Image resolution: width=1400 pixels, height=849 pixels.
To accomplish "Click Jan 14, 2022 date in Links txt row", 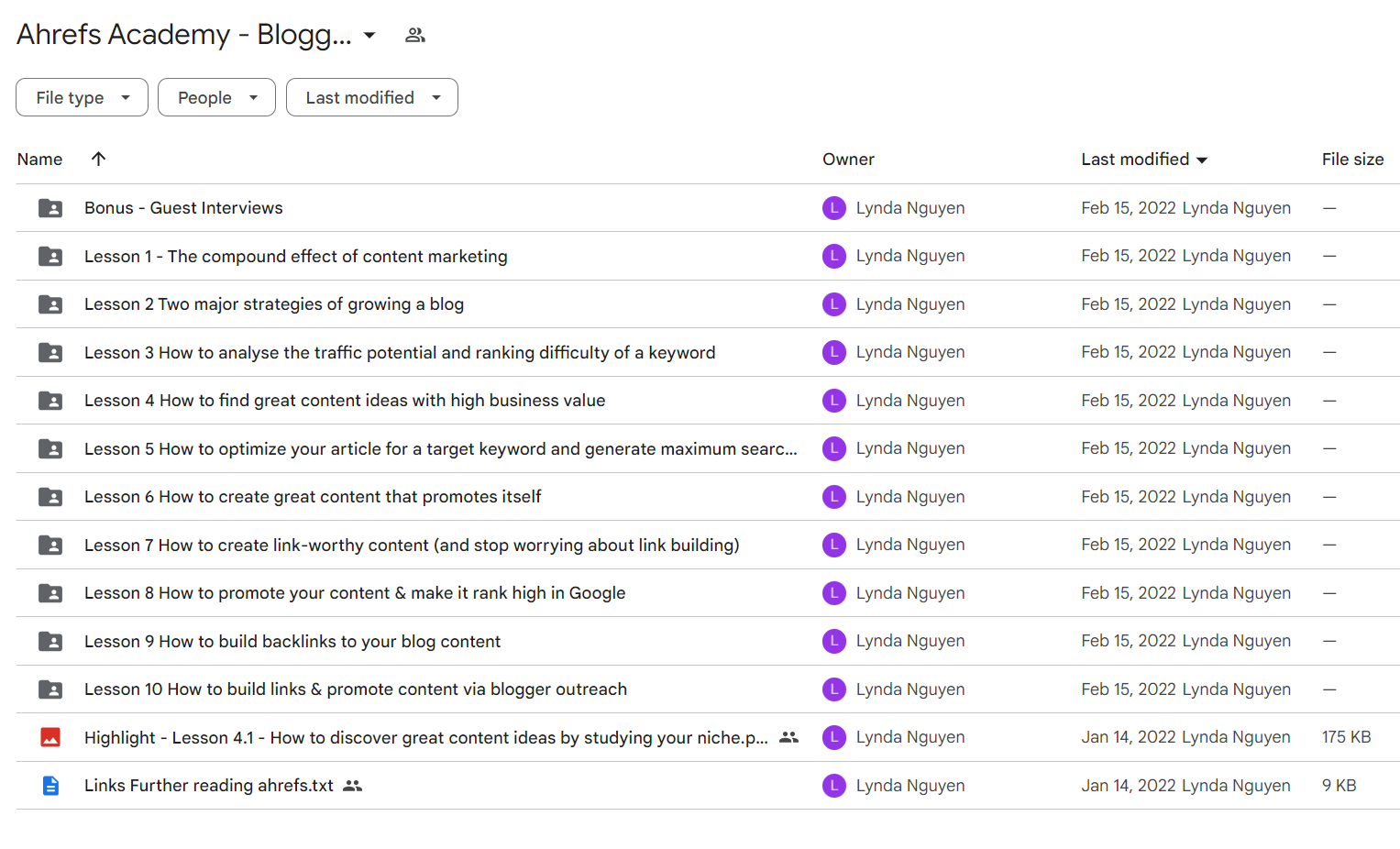I will tap(1128, 786).
